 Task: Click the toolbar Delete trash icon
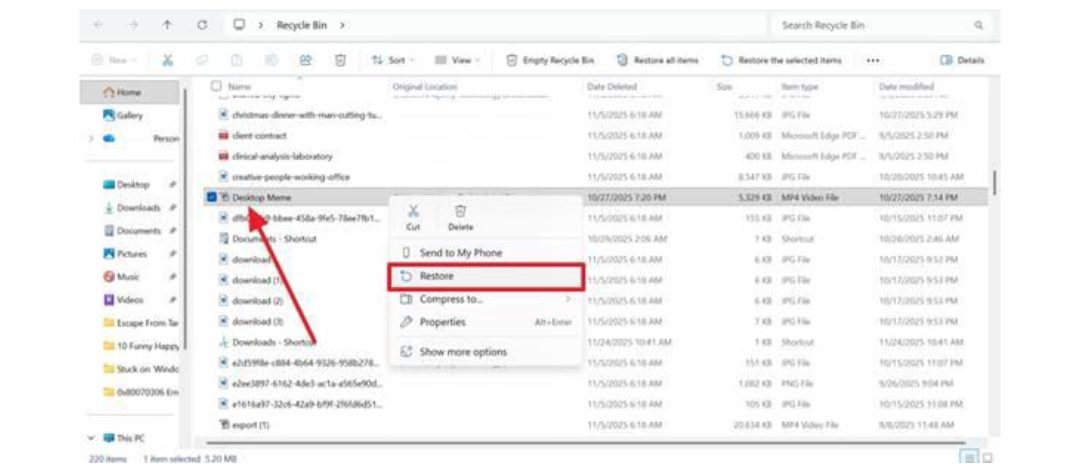pos(340,61)
